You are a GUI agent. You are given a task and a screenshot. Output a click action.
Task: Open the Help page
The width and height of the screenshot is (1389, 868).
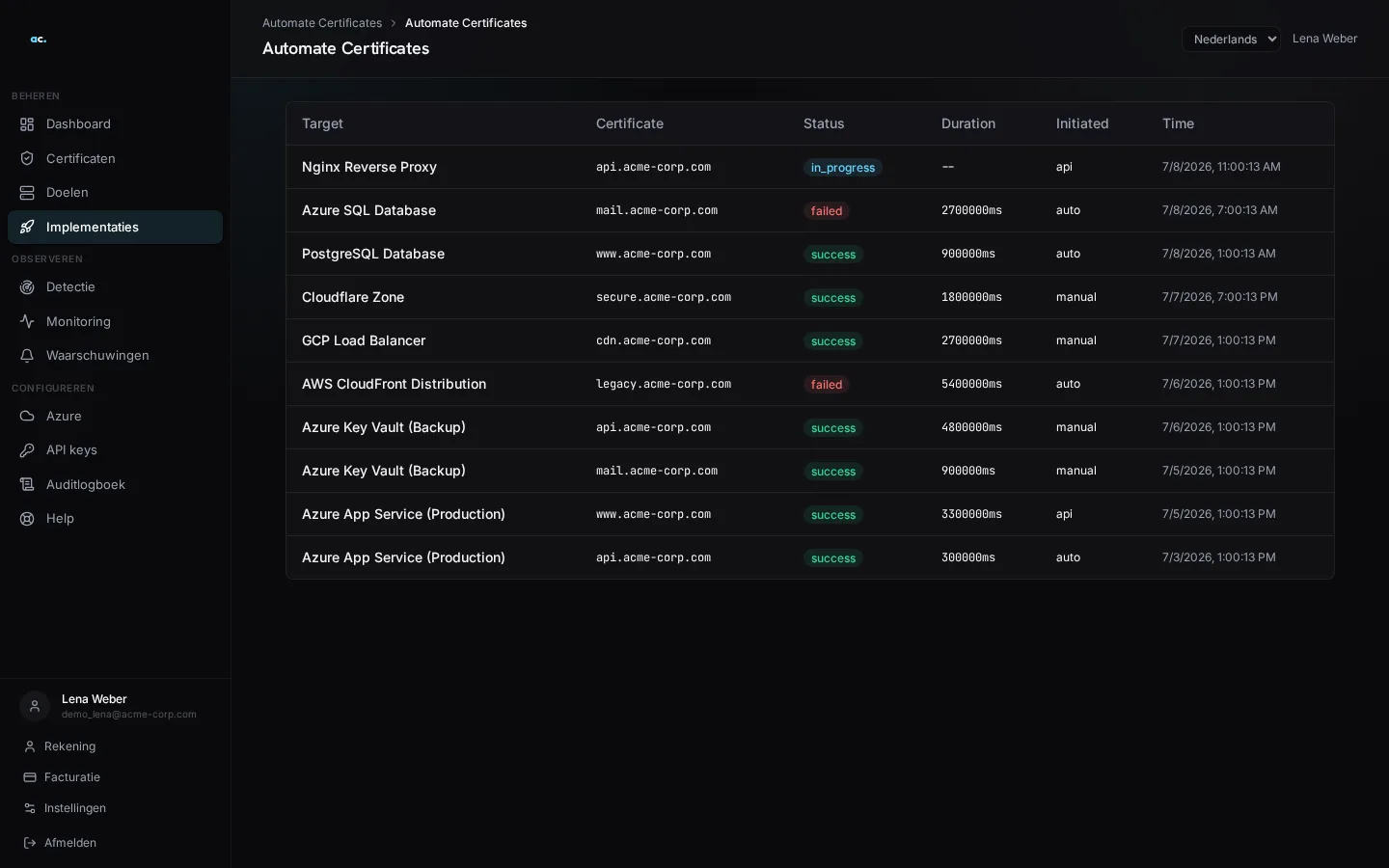click(x=115, y=519)
